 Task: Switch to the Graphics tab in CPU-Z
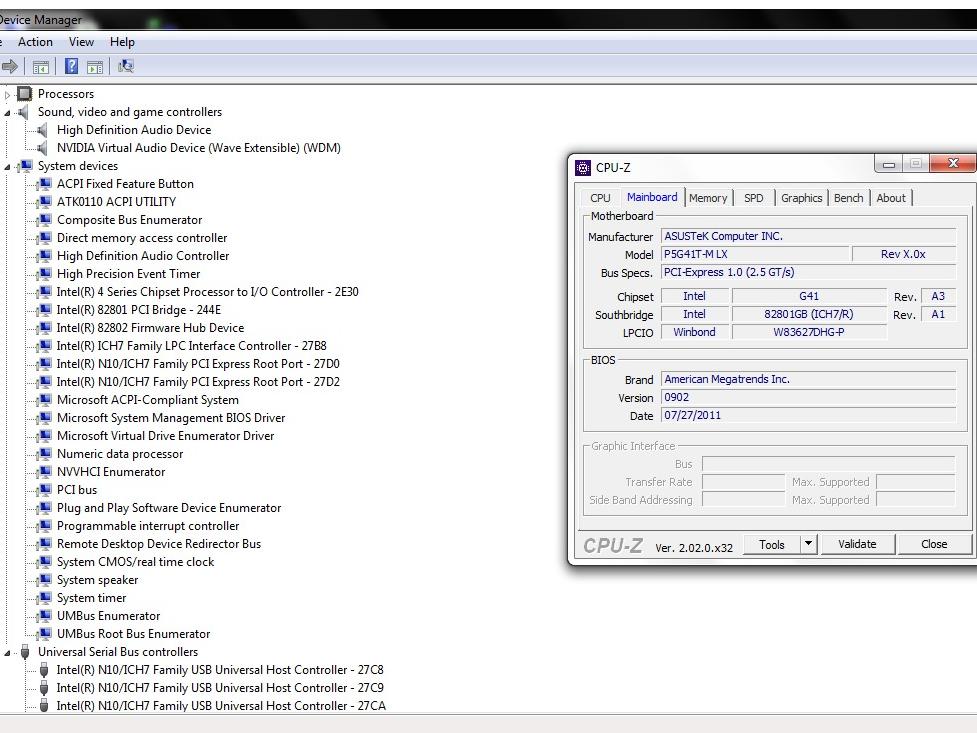tap(802, 198)
